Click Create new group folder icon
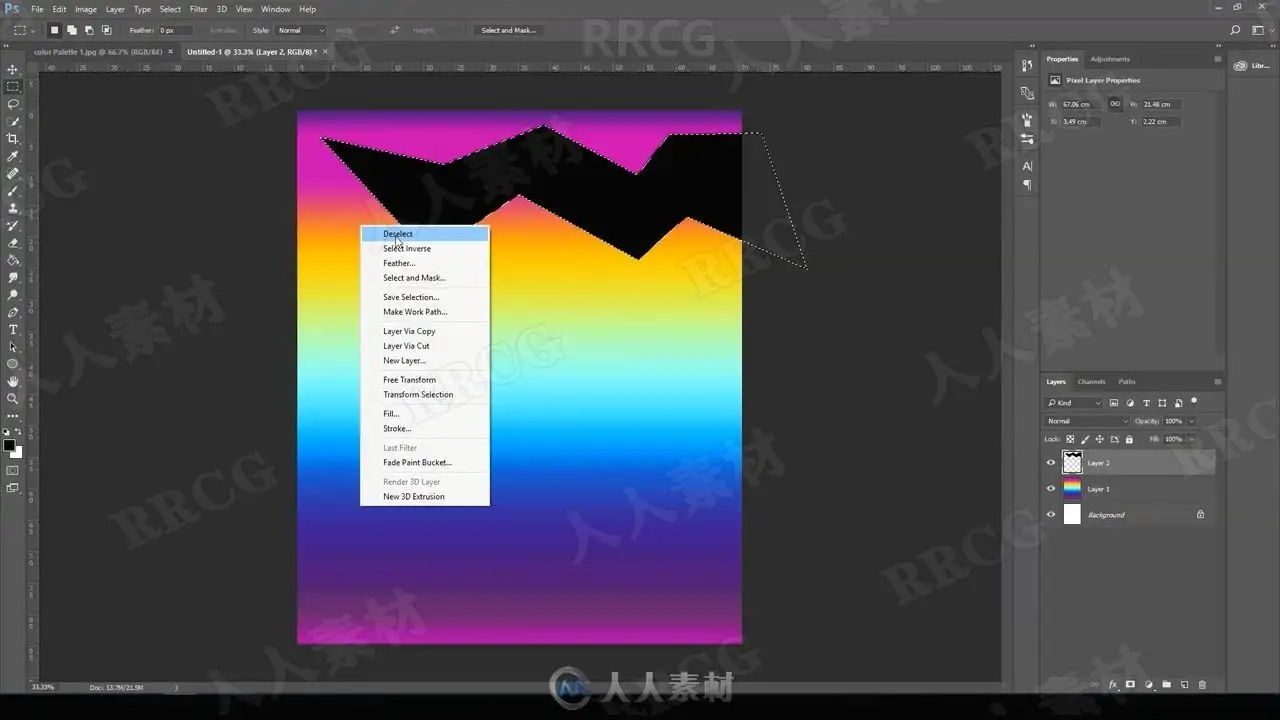Image resolution: width=1280 pixels, height=720 pixels. click(1166, 685)
